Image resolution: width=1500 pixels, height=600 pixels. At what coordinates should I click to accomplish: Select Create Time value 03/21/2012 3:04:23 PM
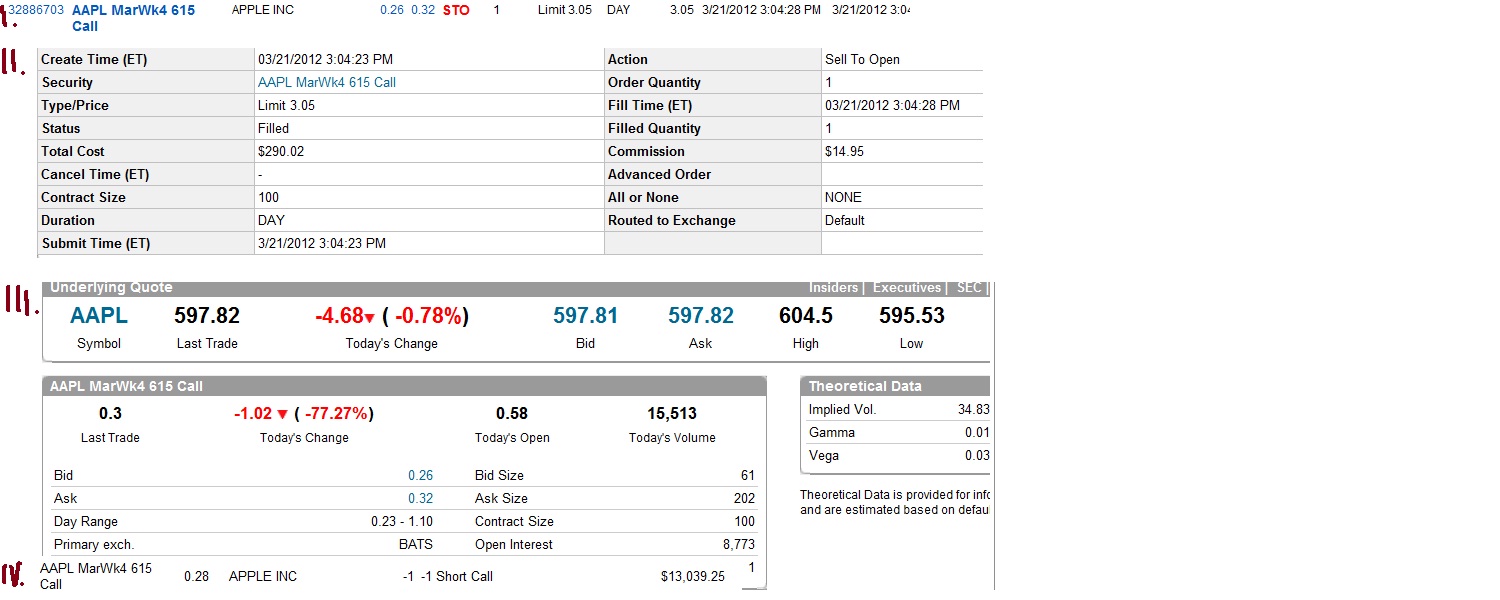click(325, 60)
